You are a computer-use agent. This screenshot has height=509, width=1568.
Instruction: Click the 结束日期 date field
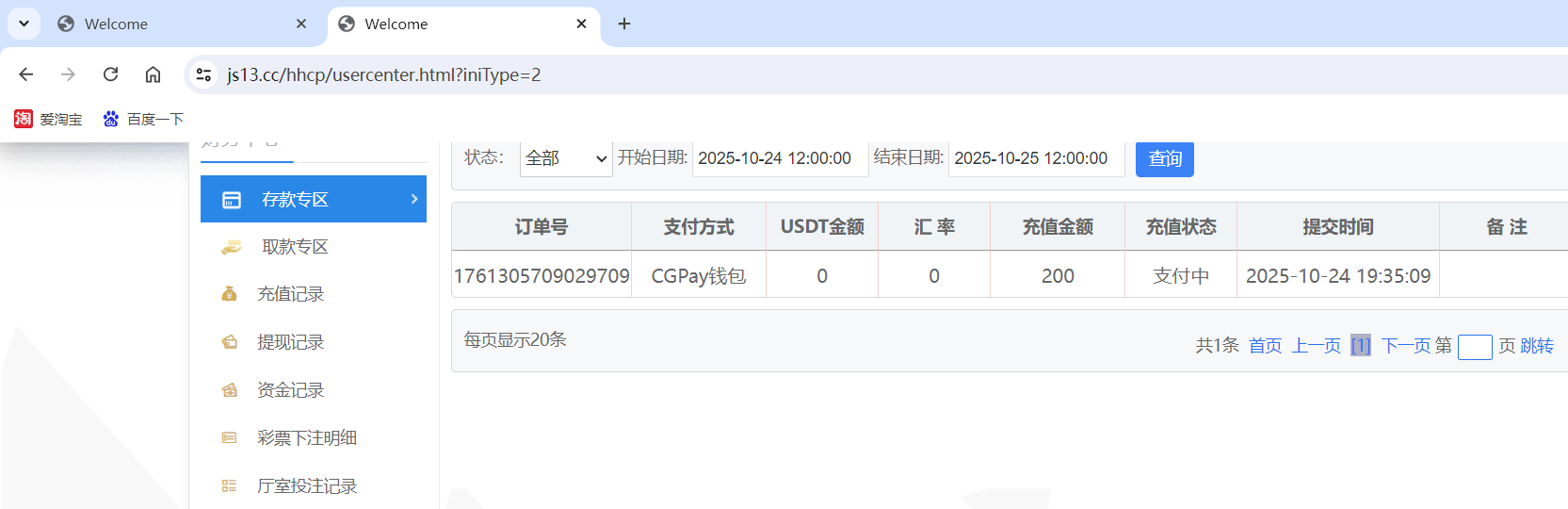[x=1036, y=158]
